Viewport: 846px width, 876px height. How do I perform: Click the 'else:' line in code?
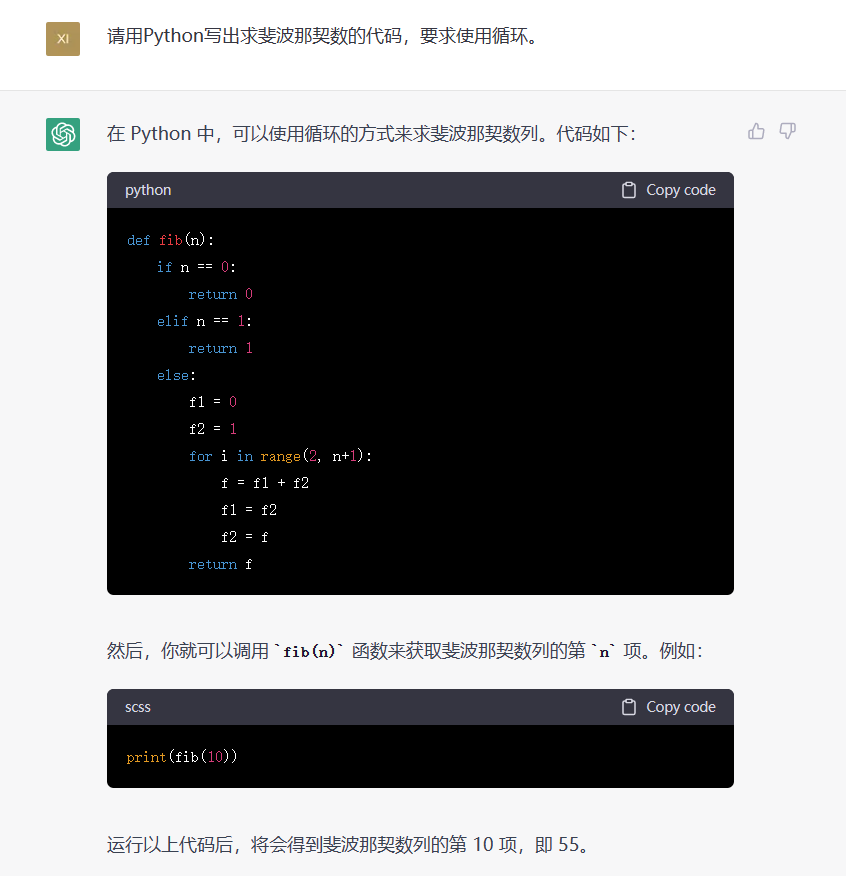pos(177,375)
